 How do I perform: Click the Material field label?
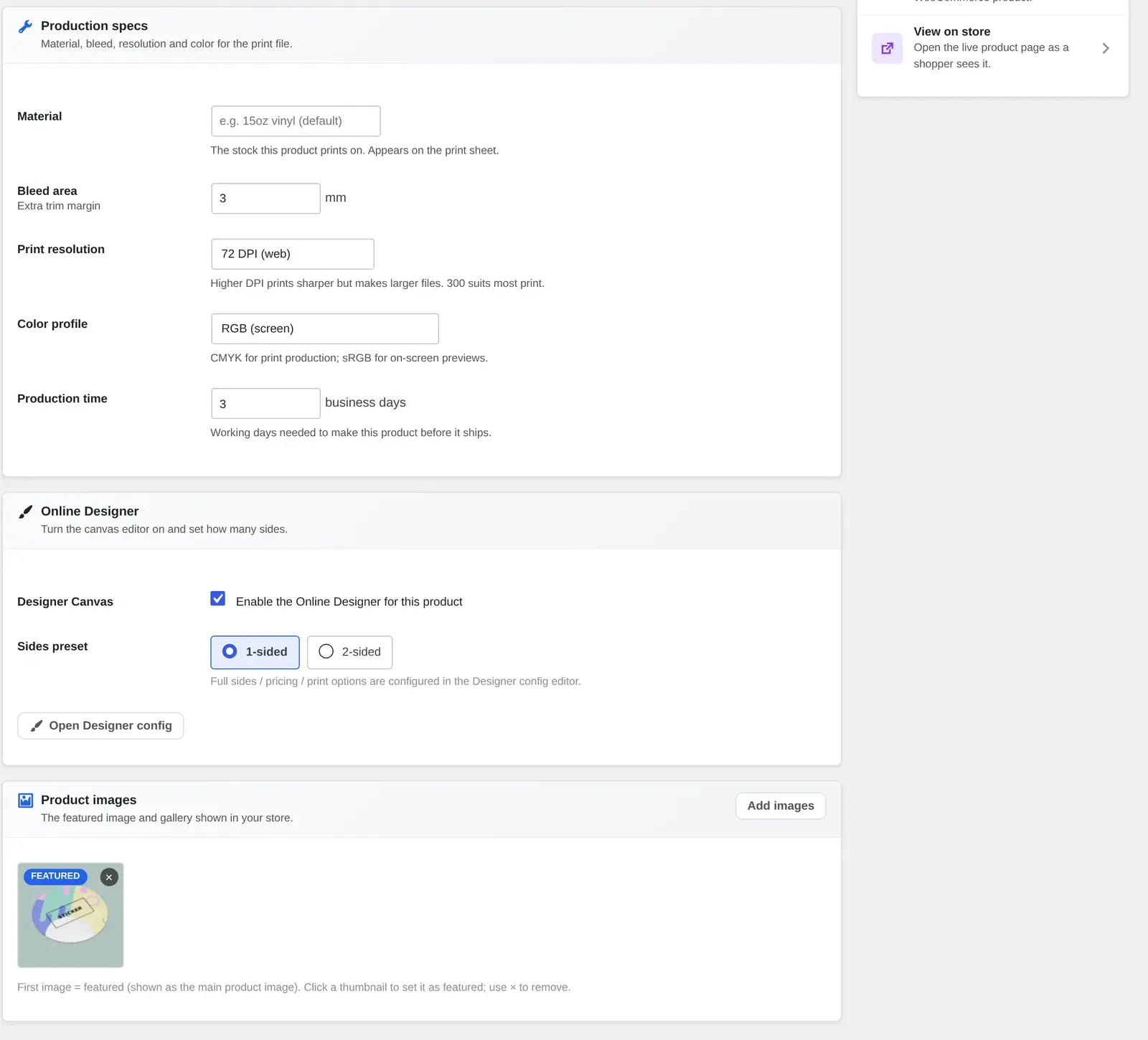pyautogui.click(x=39, y=116)
